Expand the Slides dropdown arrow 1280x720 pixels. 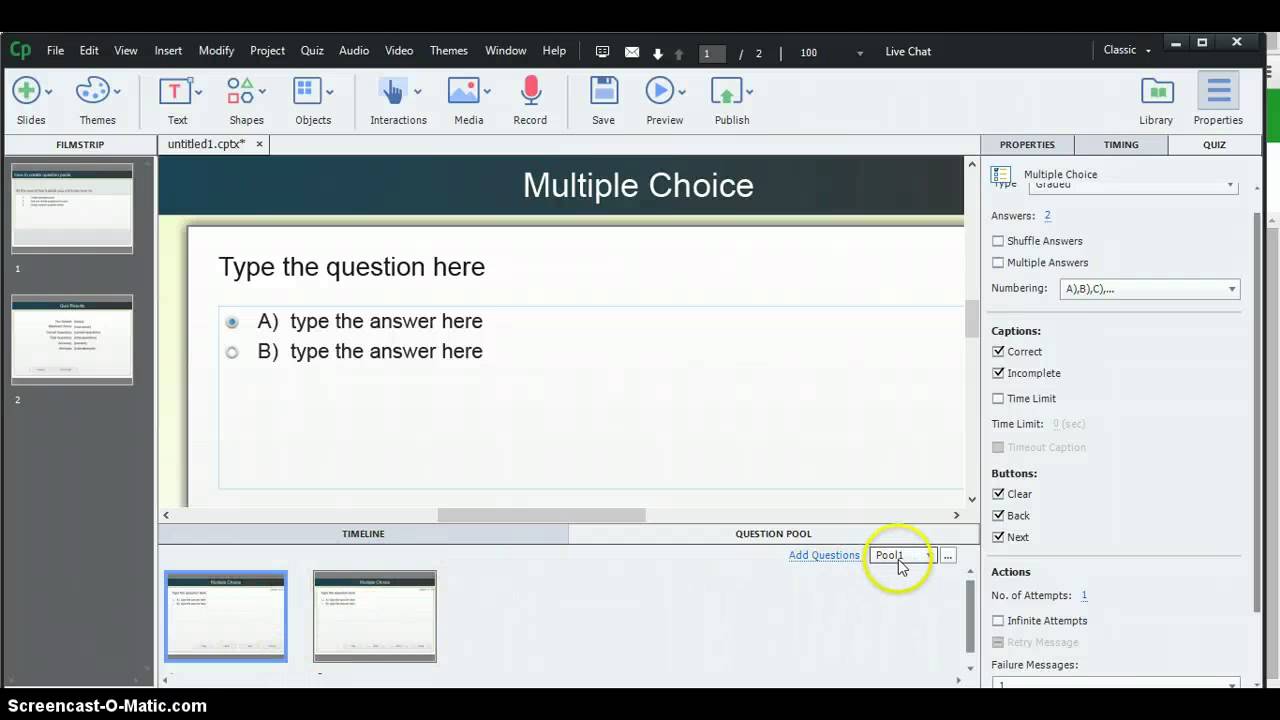[x=49, y=92]
